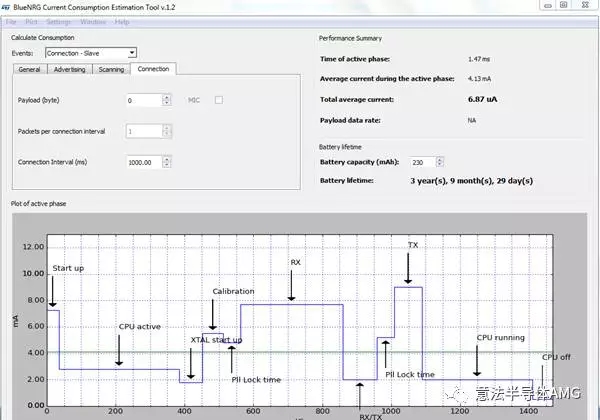
Task: Click the Payload data rate value NA
Action: coord(471,120)
